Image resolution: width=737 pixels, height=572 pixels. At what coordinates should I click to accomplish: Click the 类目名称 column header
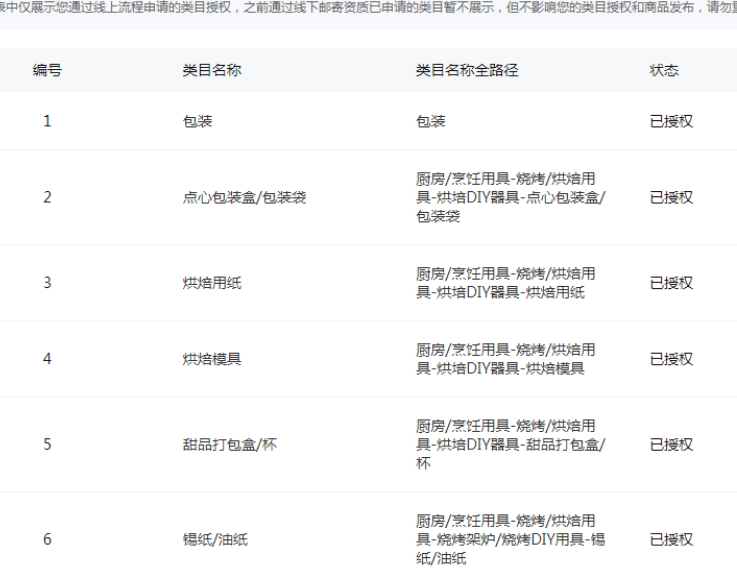(211, 70)
